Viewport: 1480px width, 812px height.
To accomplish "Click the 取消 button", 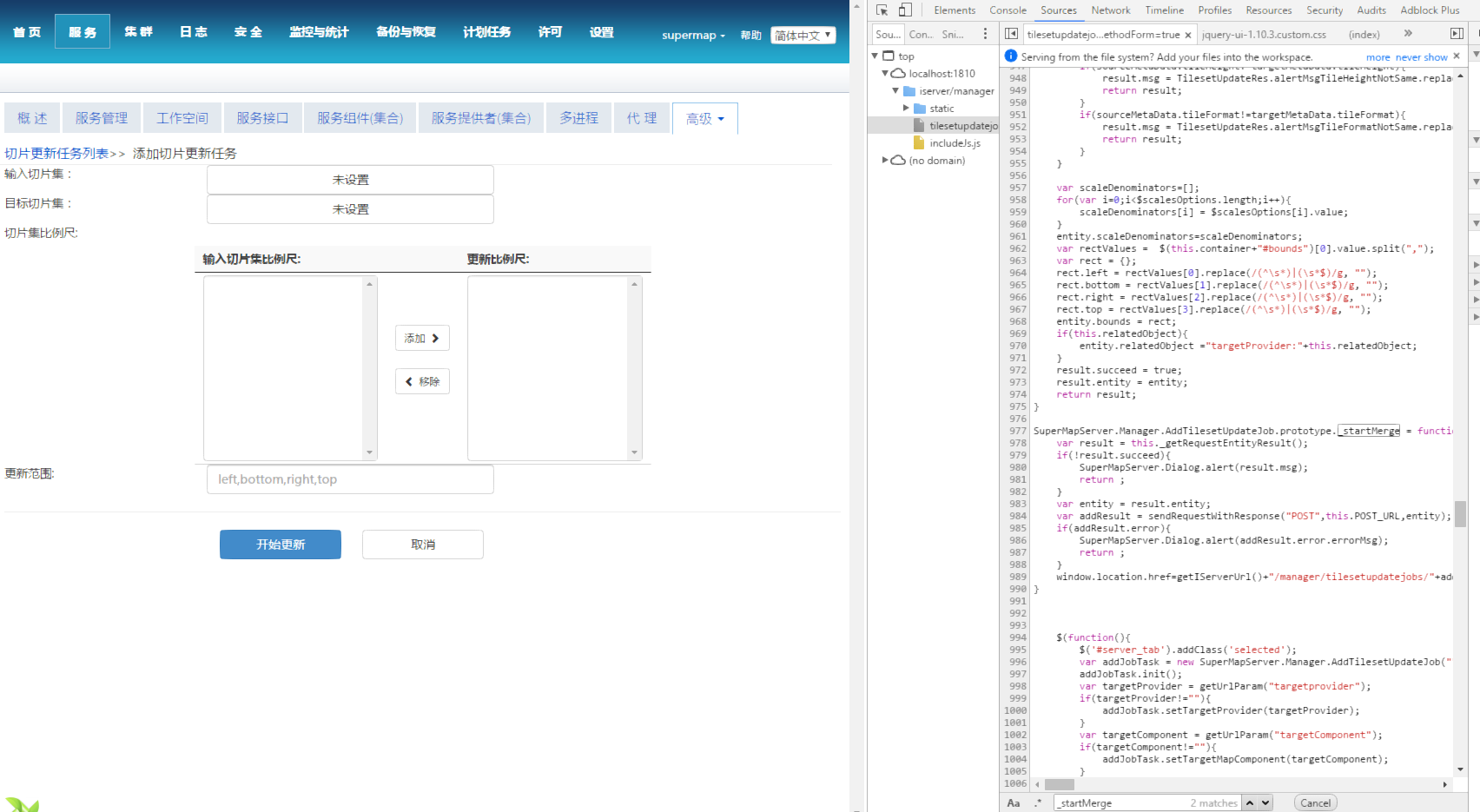I will click(423, 545).
